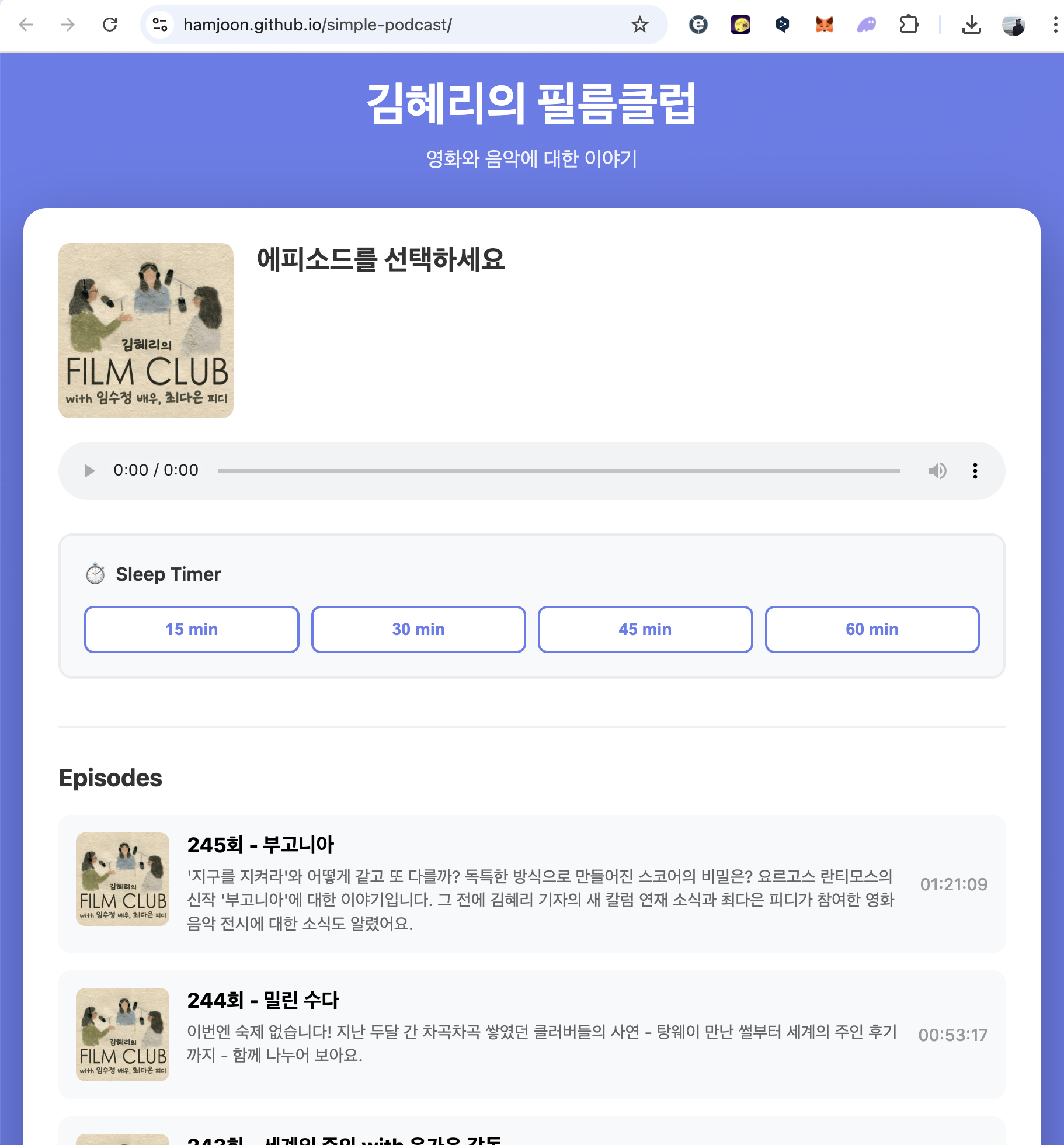Open the MetaMask fox extension

(x=825, y=25)
